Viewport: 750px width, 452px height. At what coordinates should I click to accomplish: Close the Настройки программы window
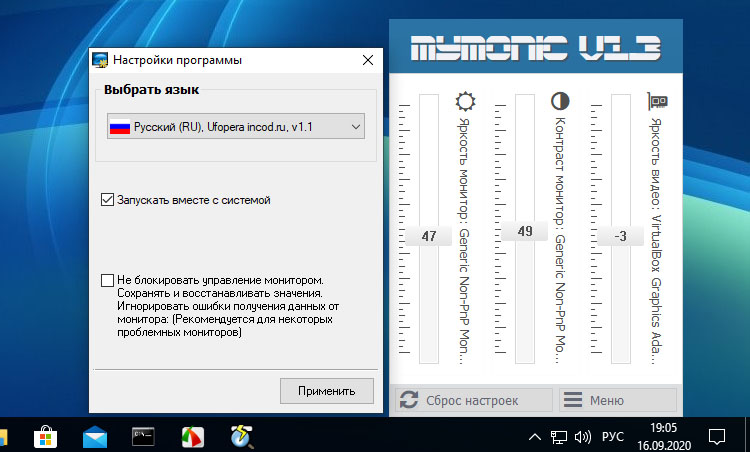[x=368, y=60]
